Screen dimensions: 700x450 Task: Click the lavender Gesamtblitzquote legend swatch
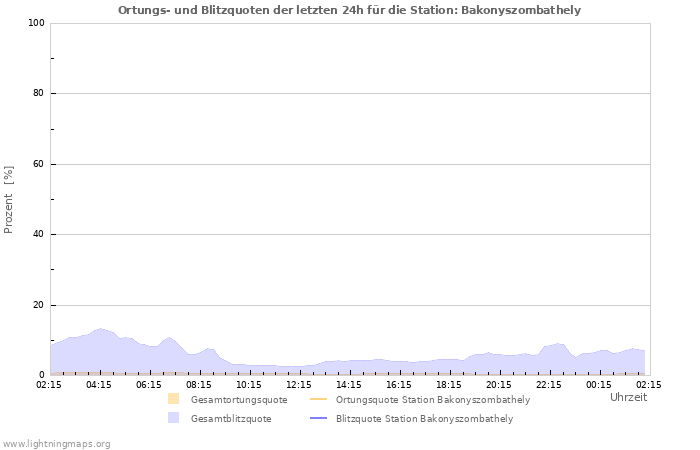pyautogui.click(x=174, y=418)
